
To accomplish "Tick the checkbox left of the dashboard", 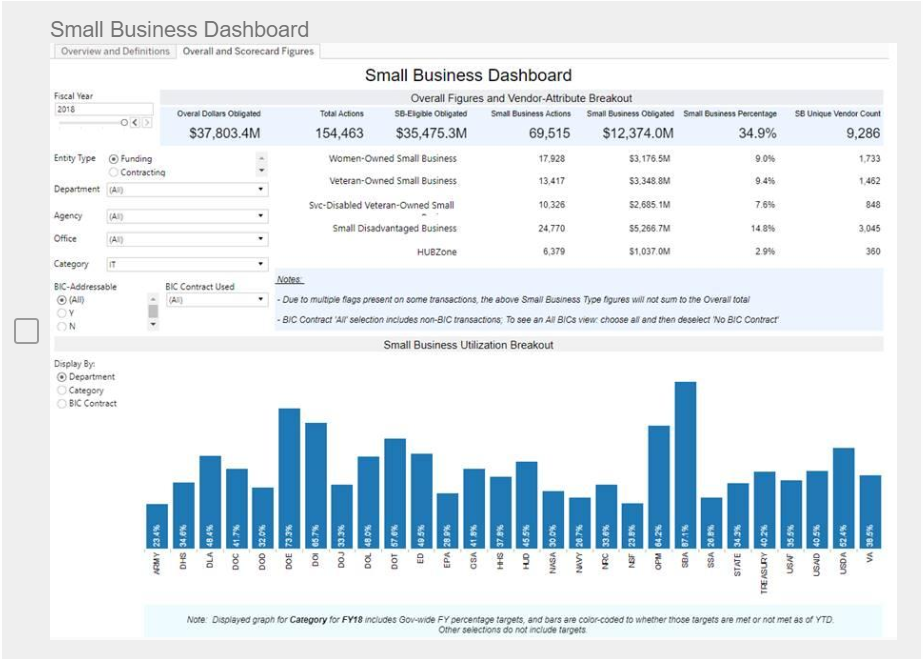I will click(26, 331).
